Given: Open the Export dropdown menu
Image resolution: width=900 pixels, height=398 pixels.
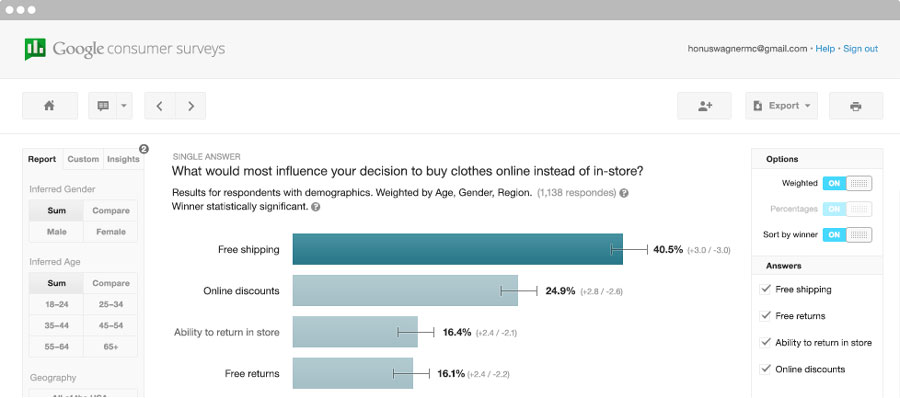Looking at the screenshot, I should coord(781,106).
